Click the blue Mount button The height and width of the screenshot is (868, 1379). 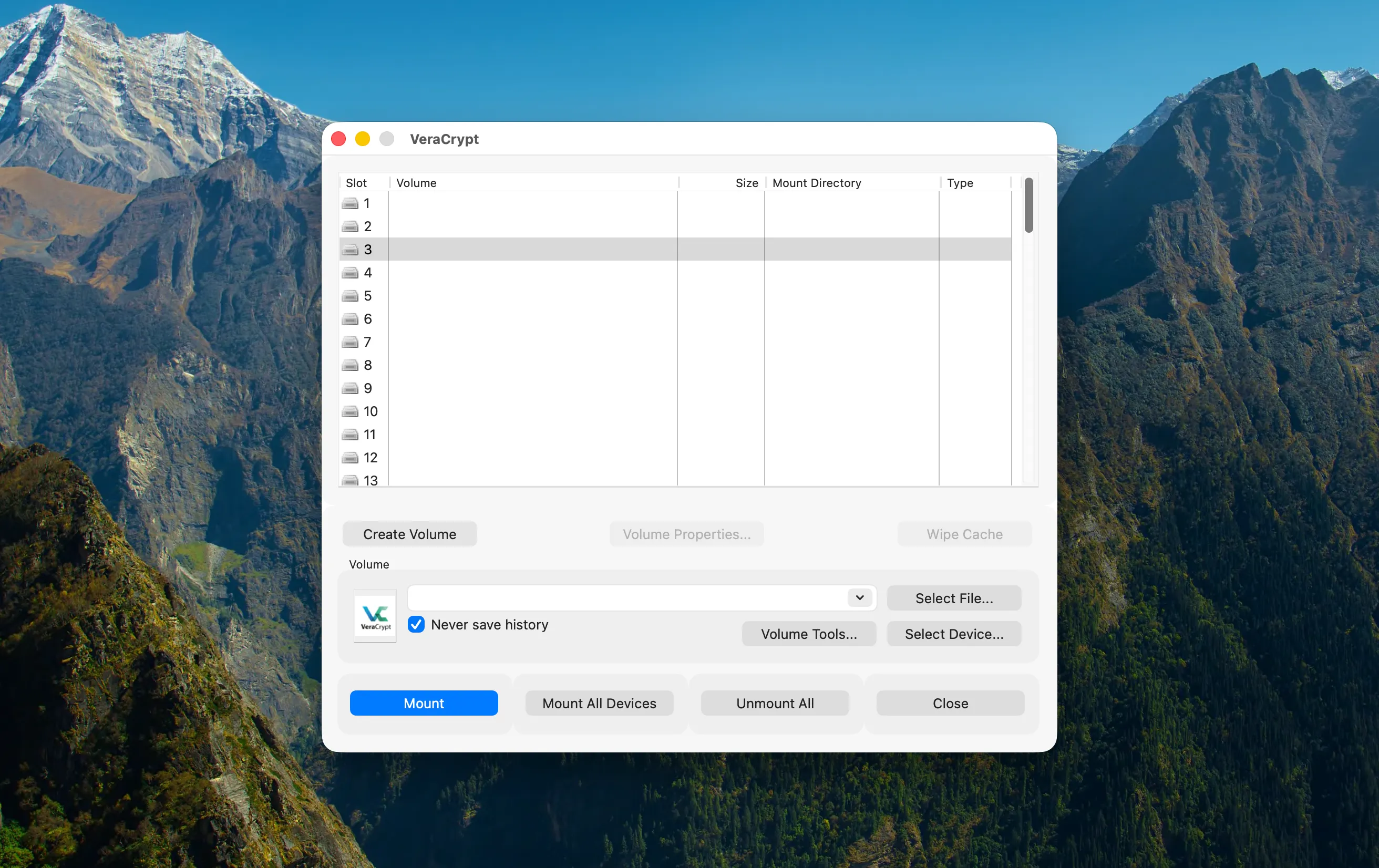click(x=424, y=703)
